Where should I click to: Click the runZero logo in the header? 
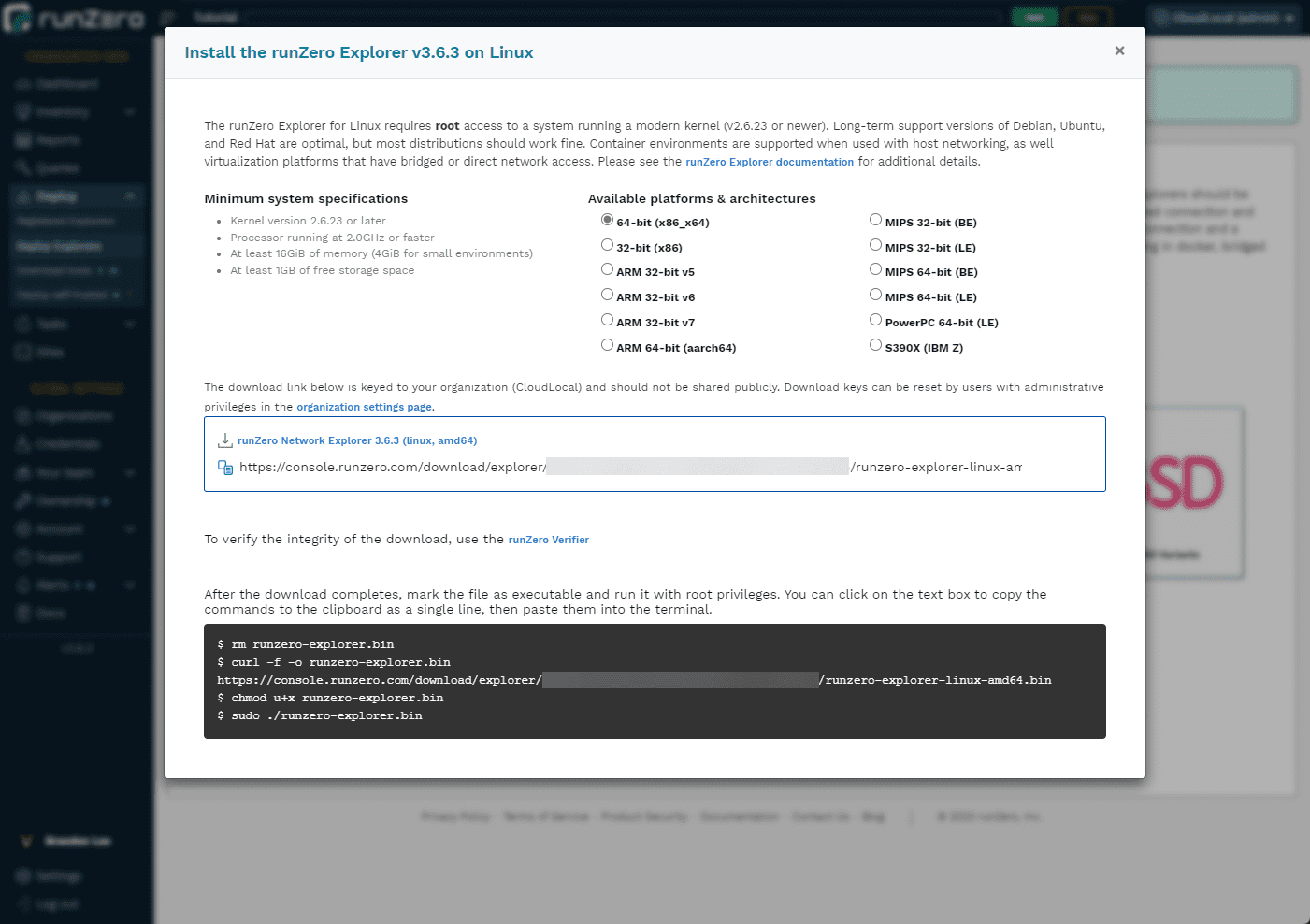point(75,18)
